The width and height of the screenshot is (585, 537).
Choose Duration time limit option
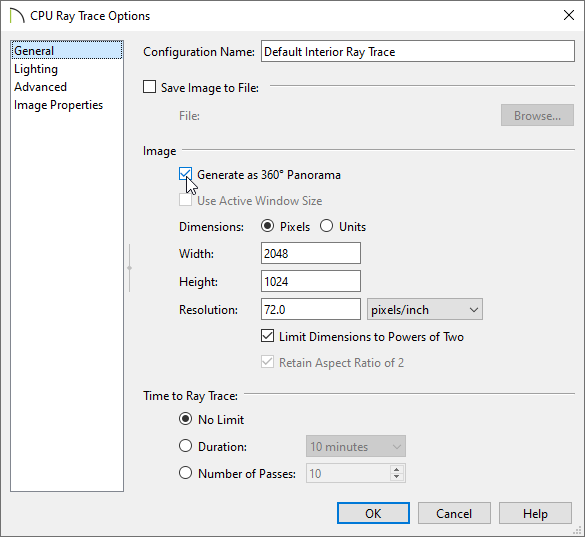(185, 446)
